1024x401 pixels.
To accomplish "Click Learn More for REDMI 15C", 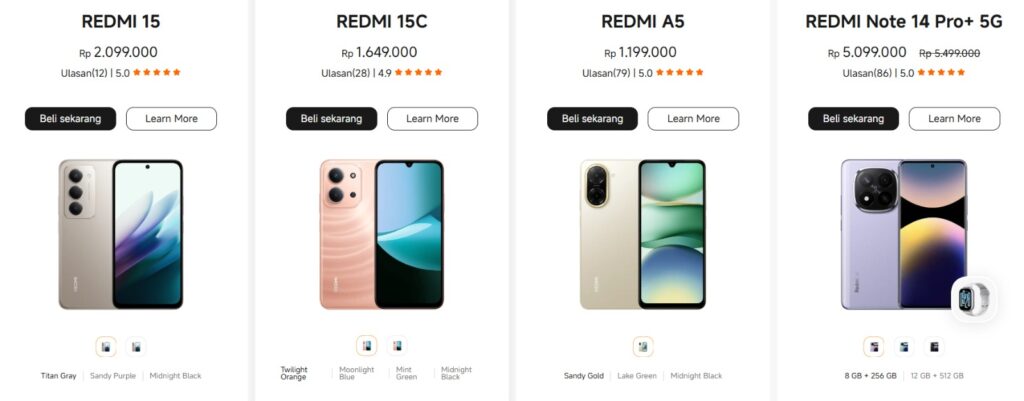I will 432,119.
